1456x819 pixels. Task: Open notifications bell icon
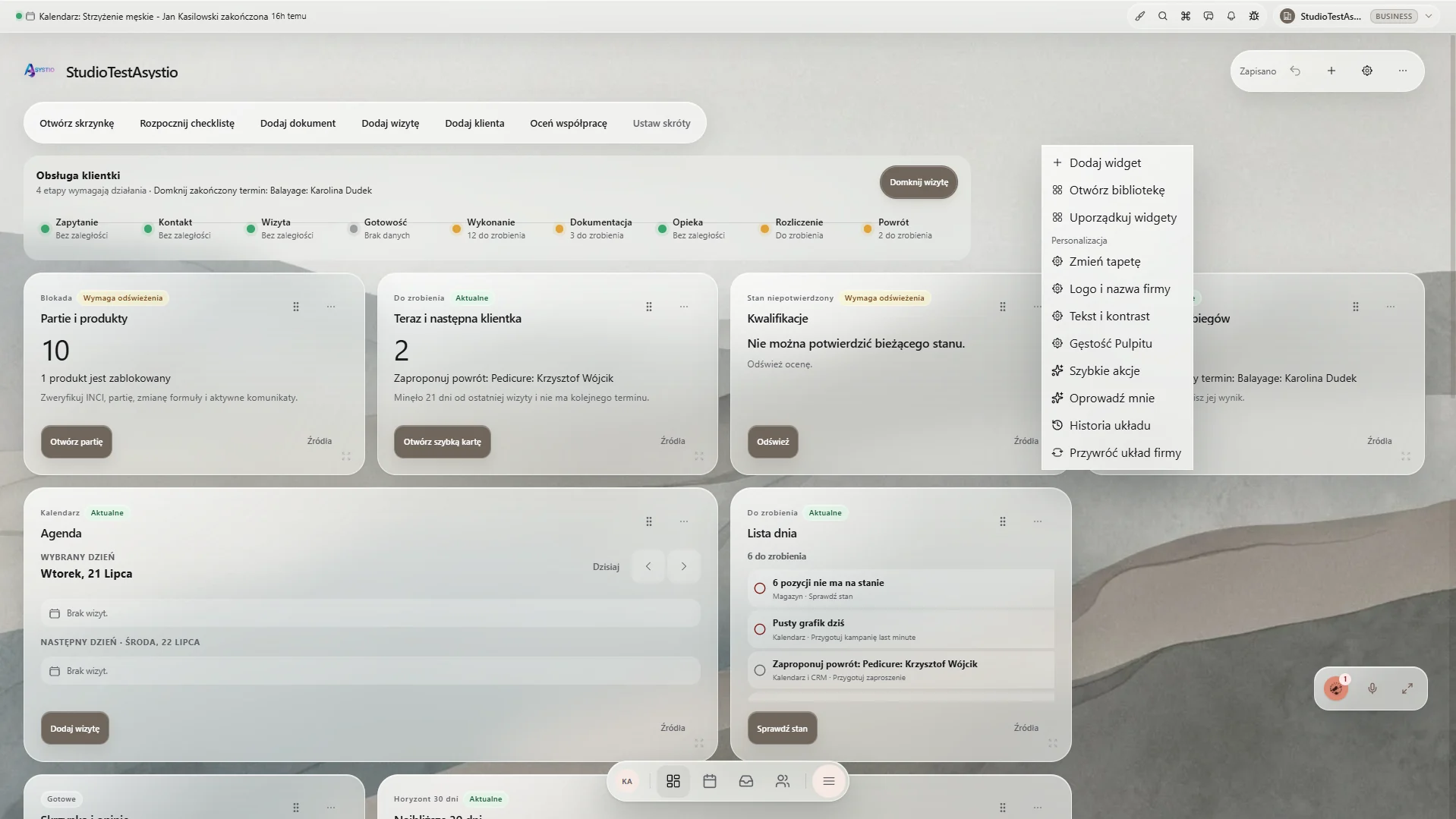pyautogui.click(x=1231, y=16)
